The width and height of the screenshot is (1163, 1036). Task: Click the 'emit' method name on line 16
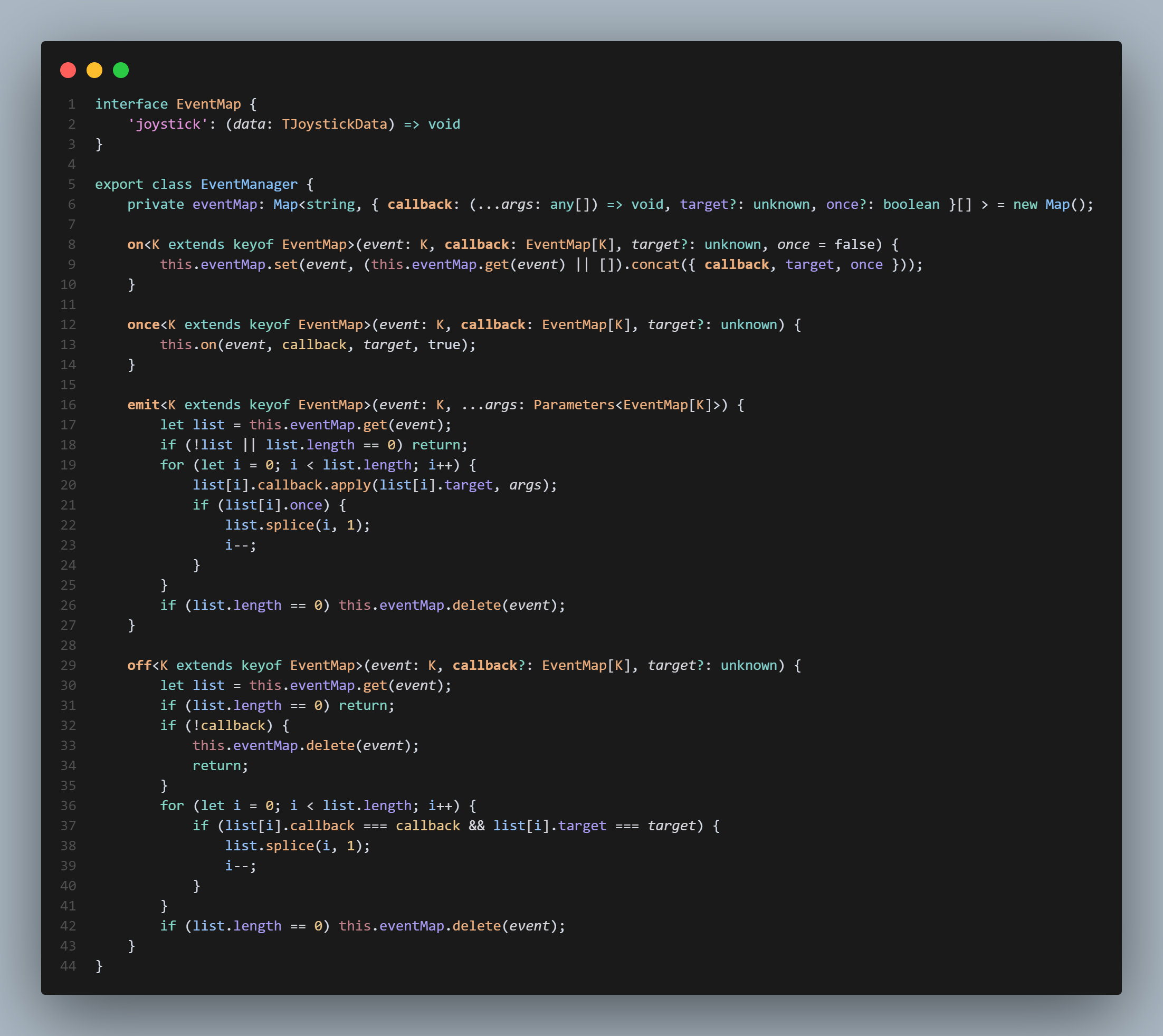coord(143,405)
